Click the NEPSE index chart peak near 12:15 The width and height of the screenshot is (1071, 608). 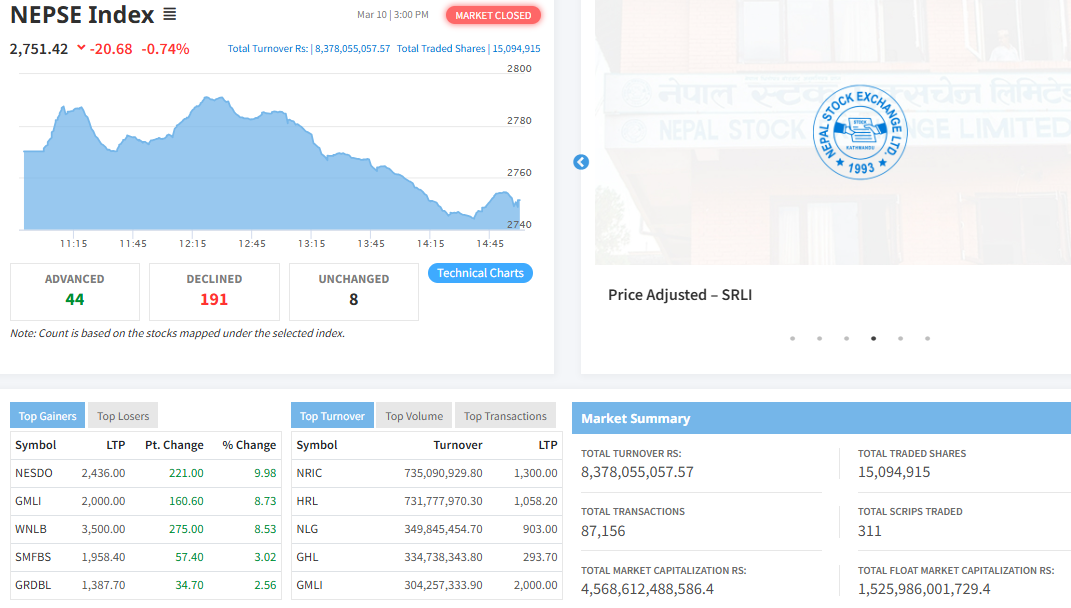point(211,99)
